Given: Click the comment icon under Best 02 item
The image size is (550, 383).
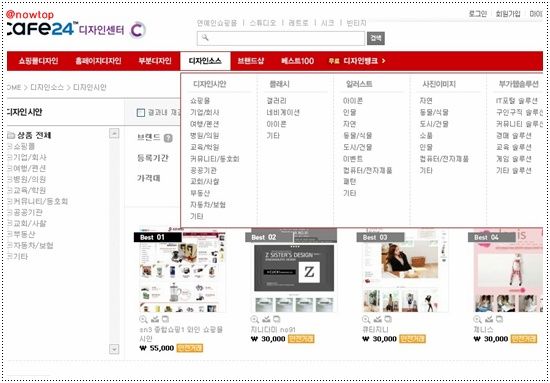Looking at the screenshot, I should [277, 319].
